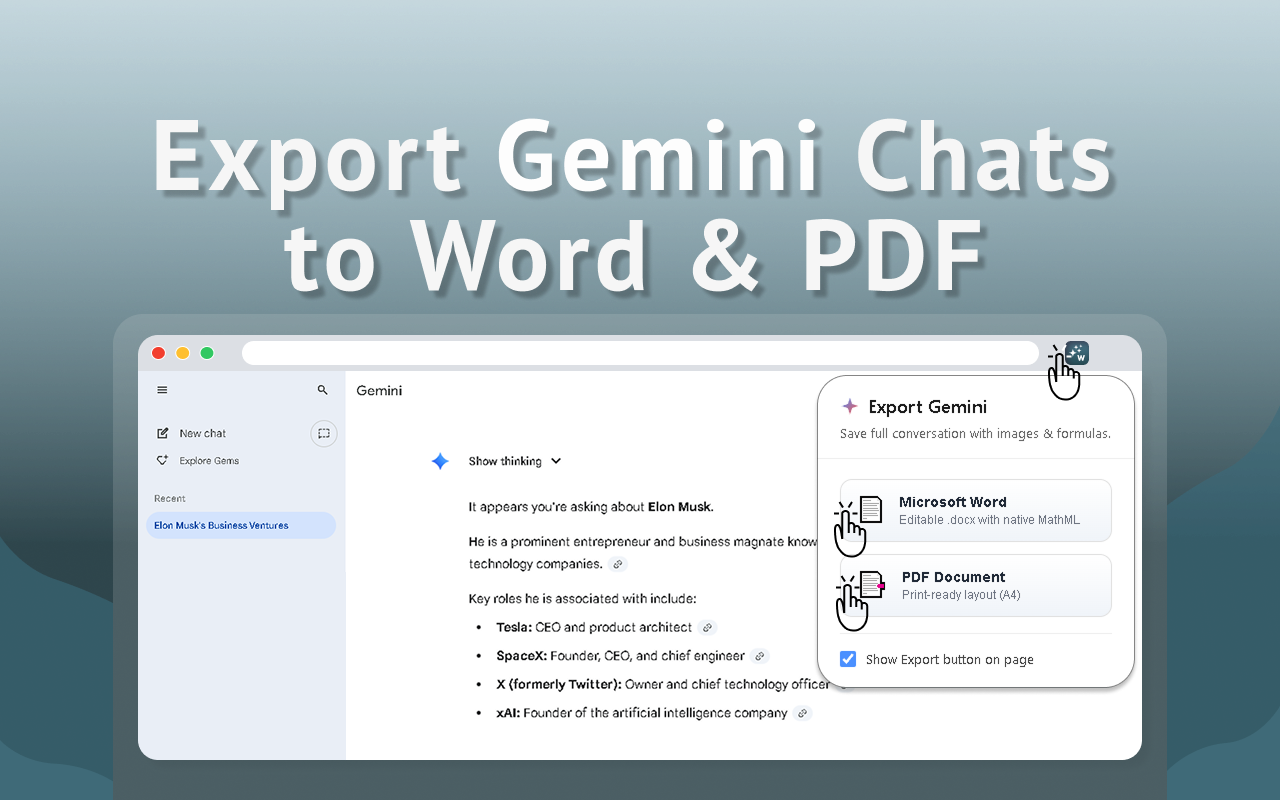Click the Word document icon in popup
Screen dimensions: 1280x800
(x=871, y=510)
